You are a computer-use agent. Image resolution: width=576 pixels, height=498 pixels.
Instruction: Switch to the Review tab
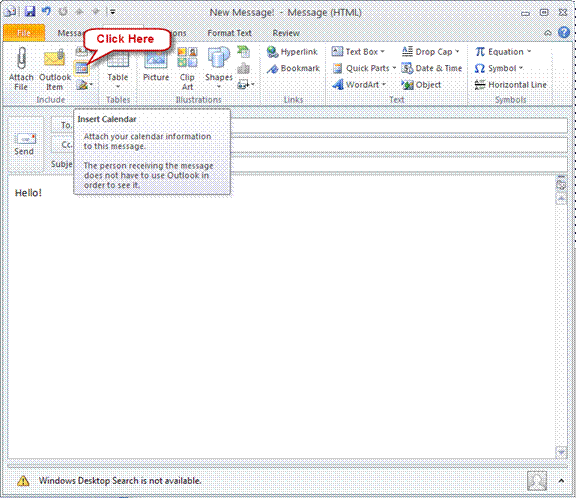(286, 33)
